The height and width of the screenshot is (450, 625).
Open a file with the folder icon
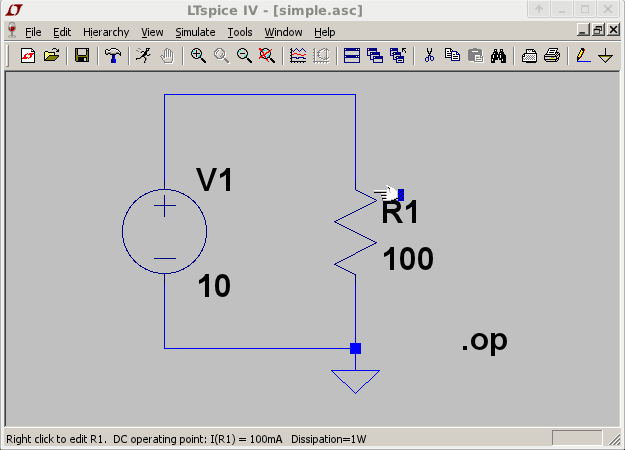[x=51, y=55]
